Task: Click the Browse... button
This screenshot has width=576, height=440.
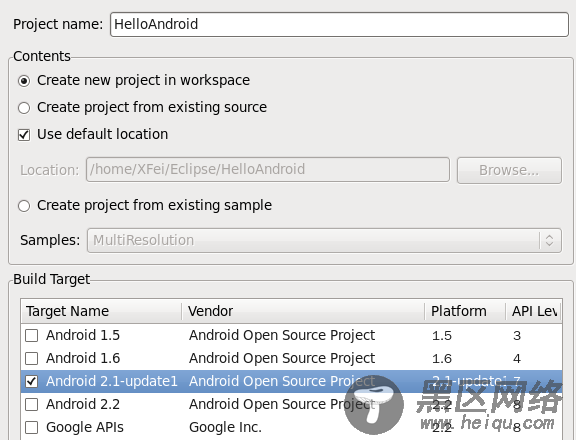Action: point(509,170)
